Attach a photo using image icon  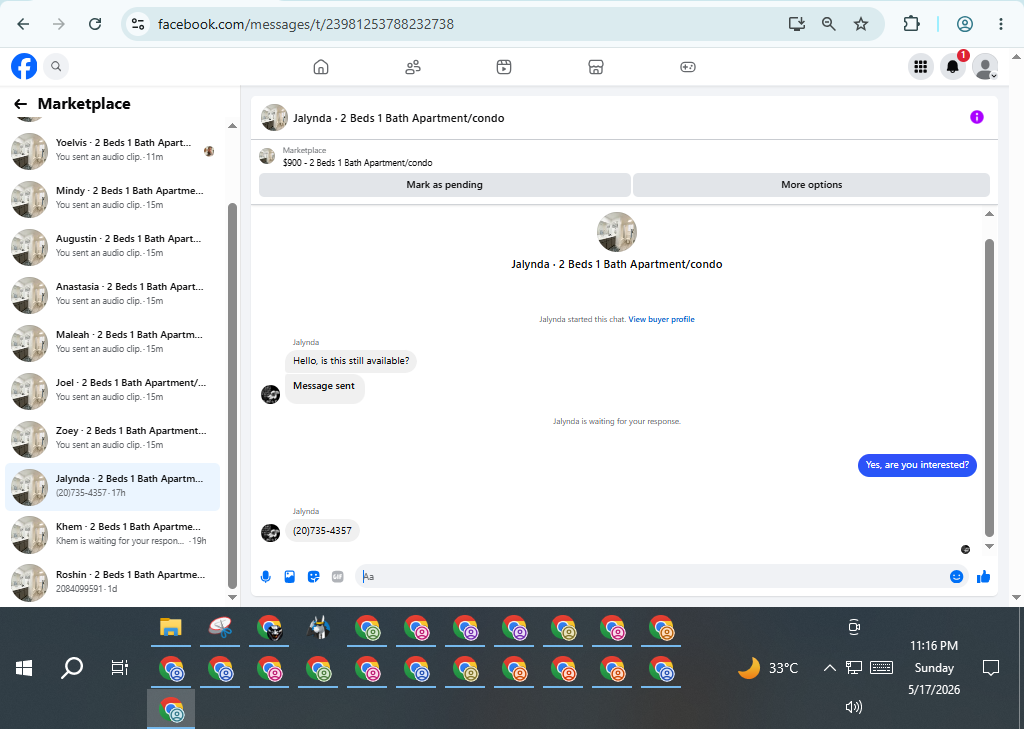[290, 577]
